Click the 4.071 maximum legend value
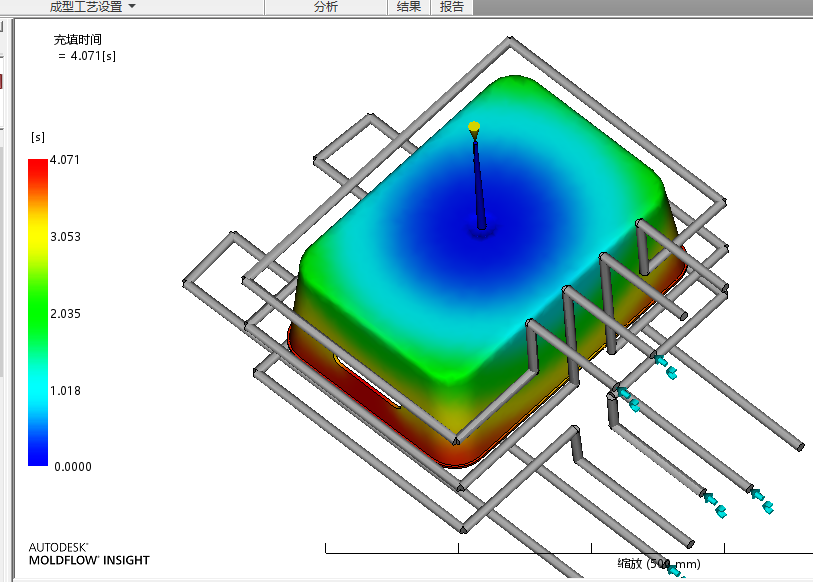 (x=65, y=160)
